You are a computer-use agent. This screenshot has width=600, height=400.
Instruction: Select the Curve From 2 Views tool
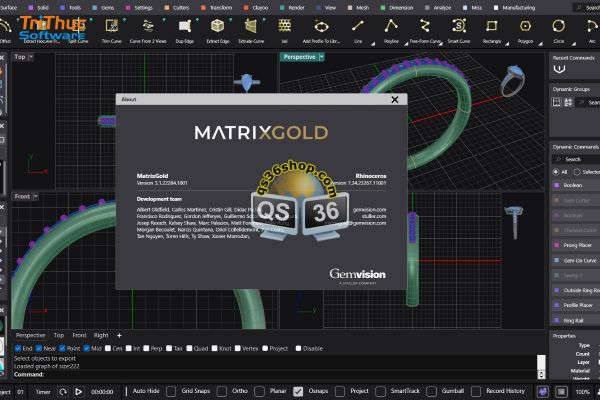tap(148, 30)
